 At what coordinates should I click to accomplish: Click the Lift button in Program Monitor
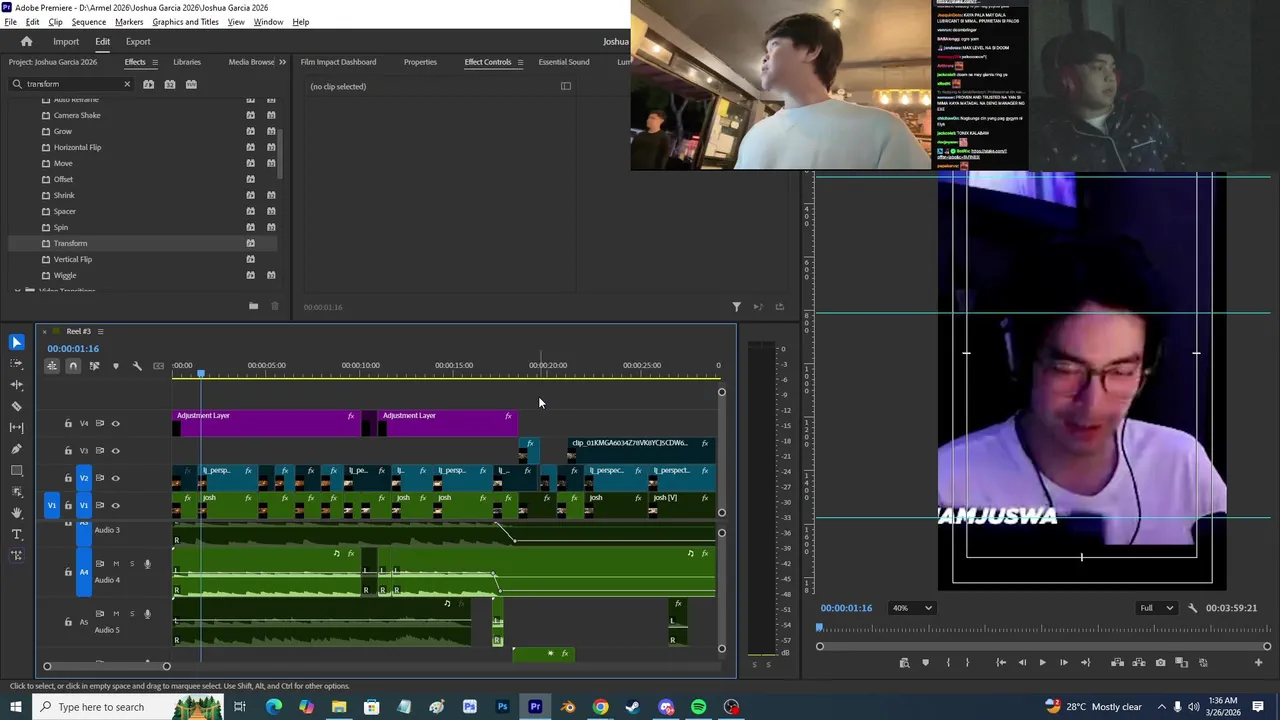coord(1117,662)
